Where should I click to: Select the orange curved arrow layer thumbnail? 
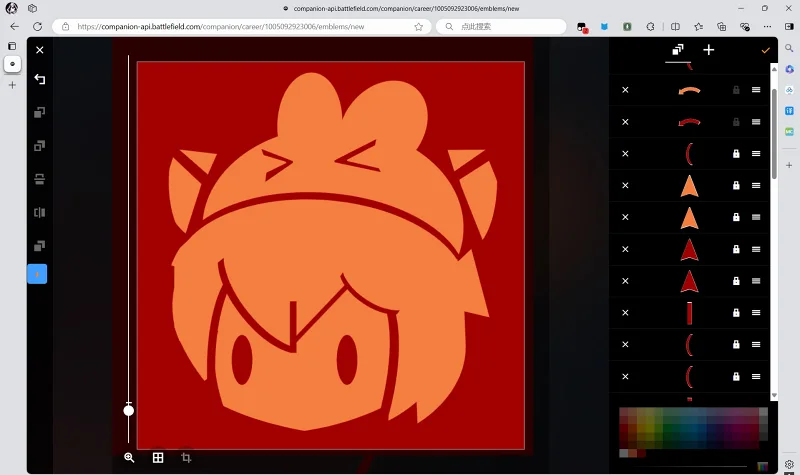[x=689, y=91]
